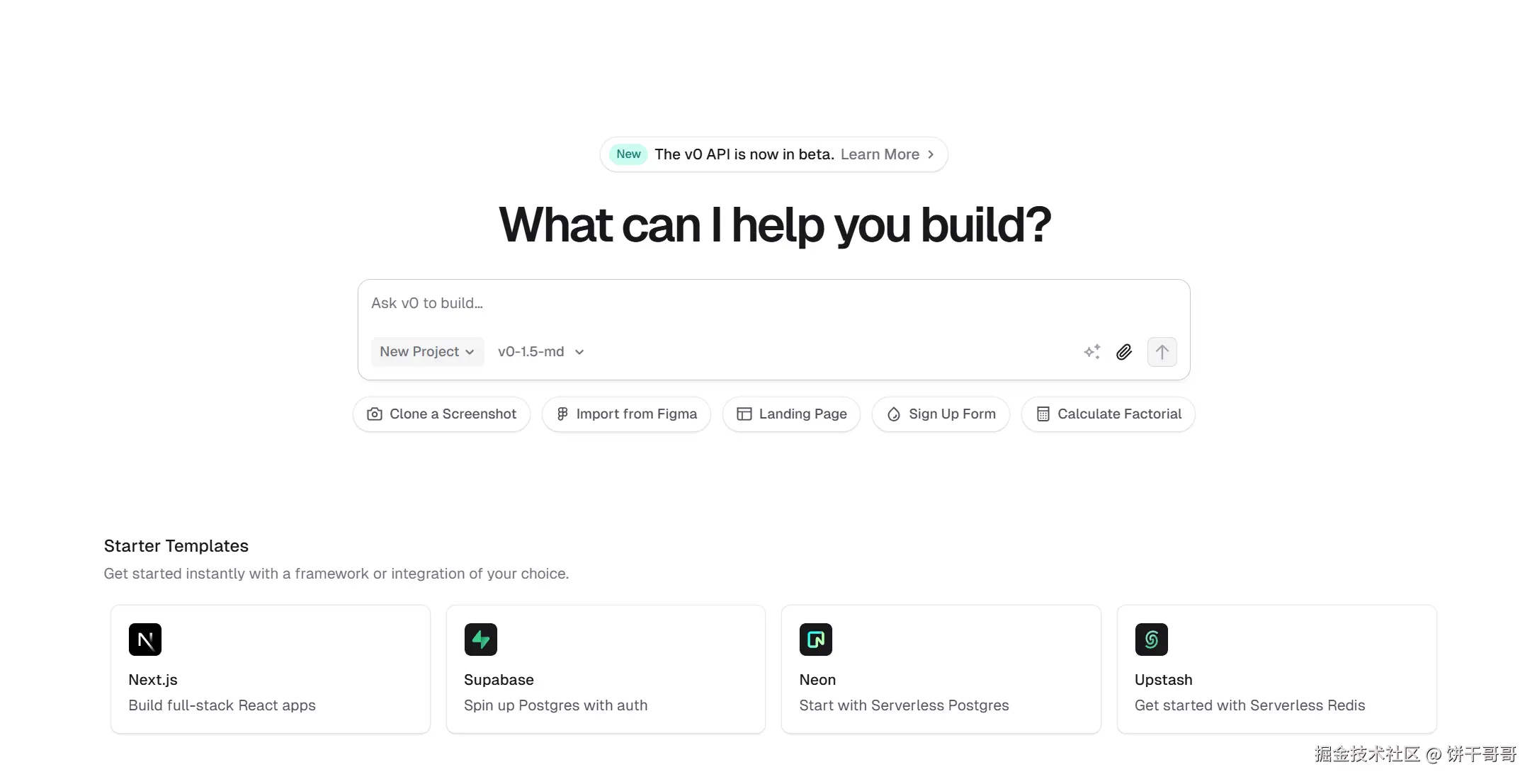Open the Neon Serverless Postgres card
Image resolution: width=1537 pixels, height=784 pixels.
tap(941, 669)
